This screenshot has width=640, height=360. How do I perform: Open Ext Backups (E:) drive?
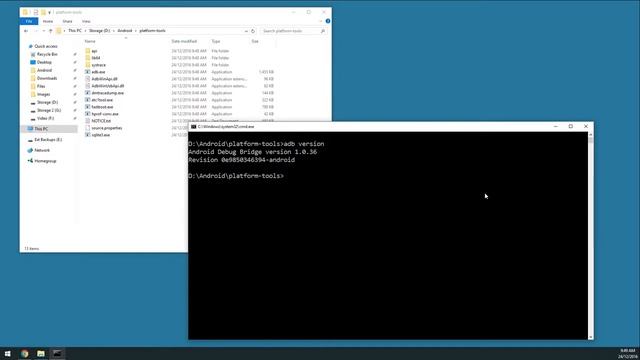pos(48,140)
